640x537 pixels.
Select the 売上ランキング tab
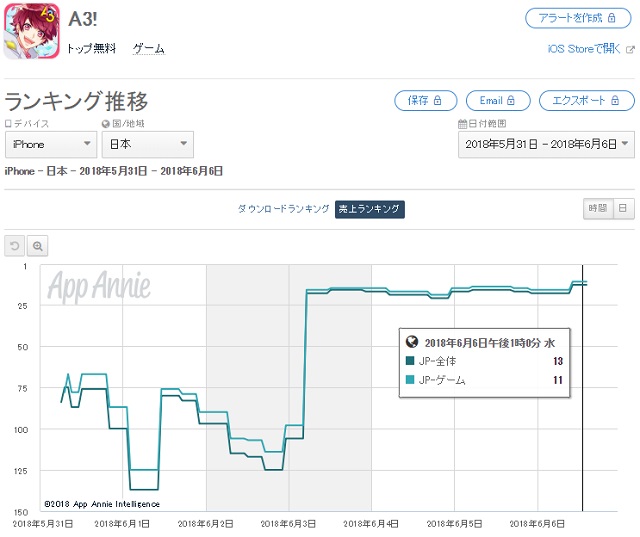pos(370,209)
